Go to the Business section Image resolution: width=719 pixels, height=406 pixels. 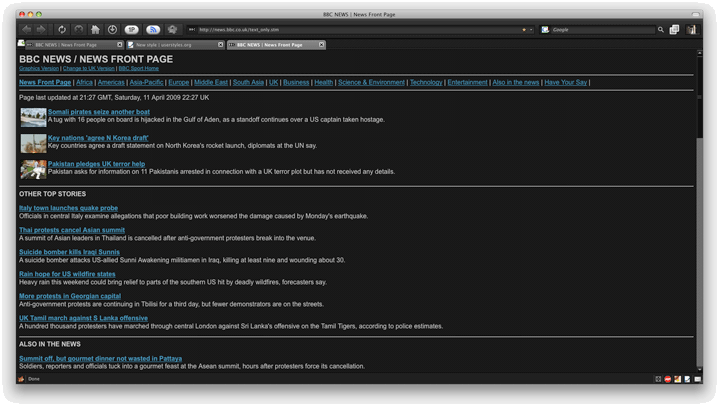point(296,83)
